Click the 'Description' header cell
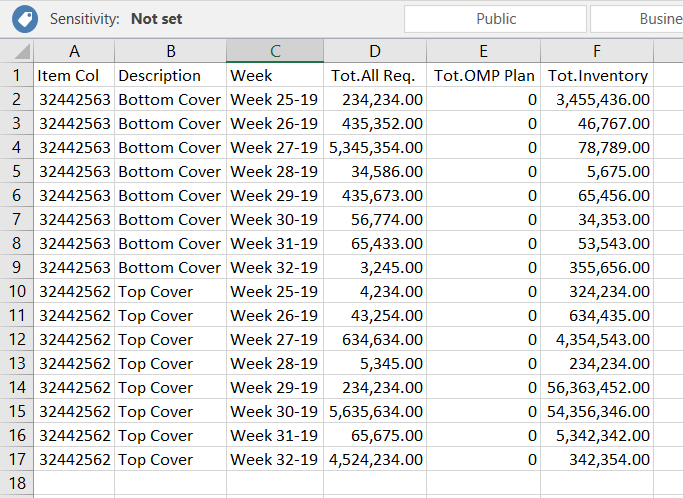 click(x=170, y=75)
